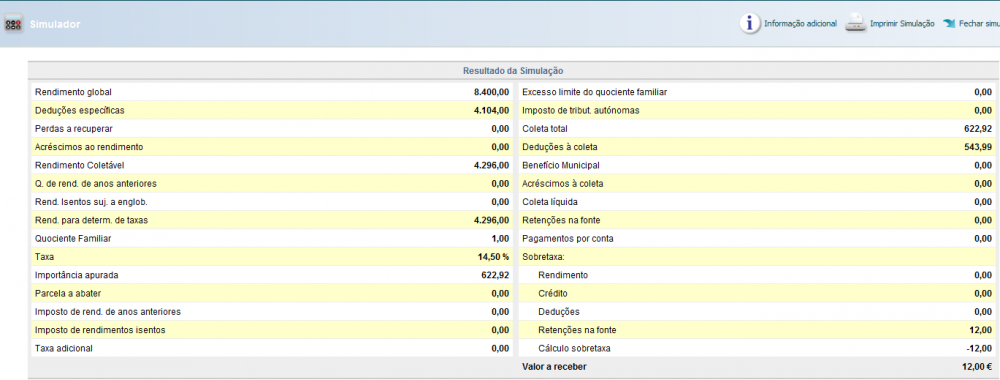Click Retenções na fonte above Pagamentos por conta
The image size is (1000, 380).
561,221
